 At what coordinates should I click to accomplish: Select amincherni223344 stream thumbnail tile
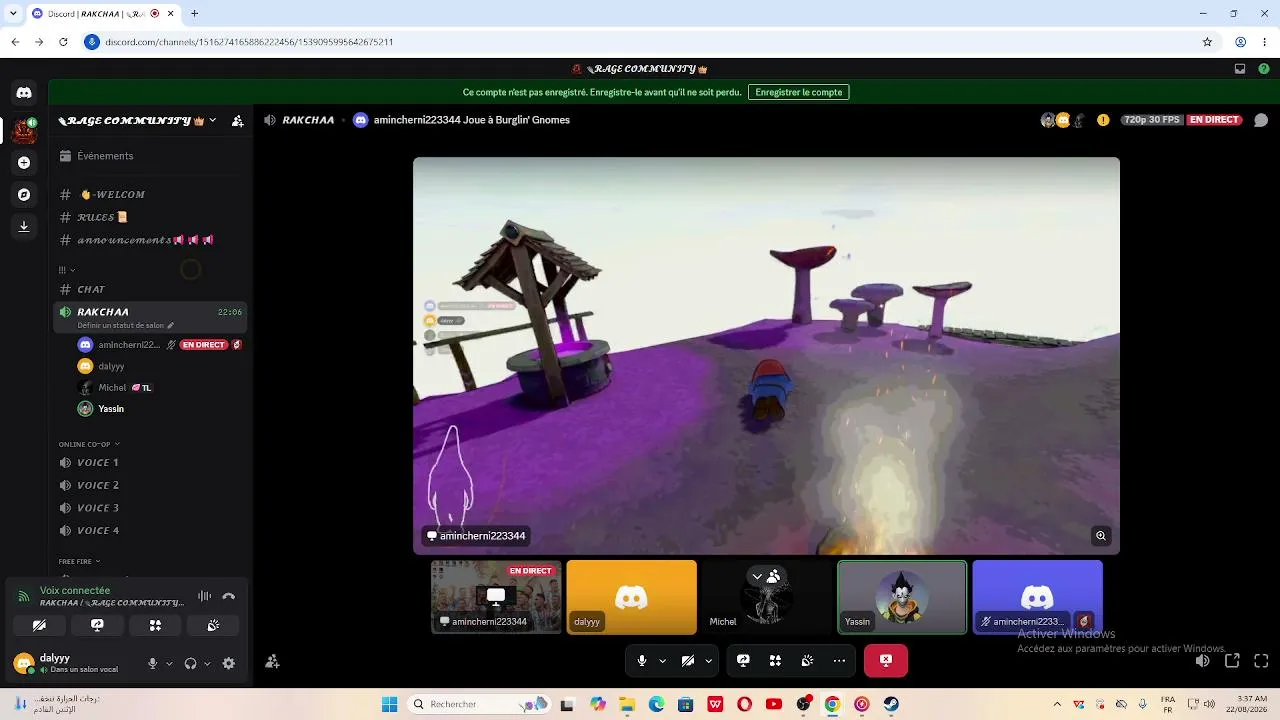[x=496, y=597]
